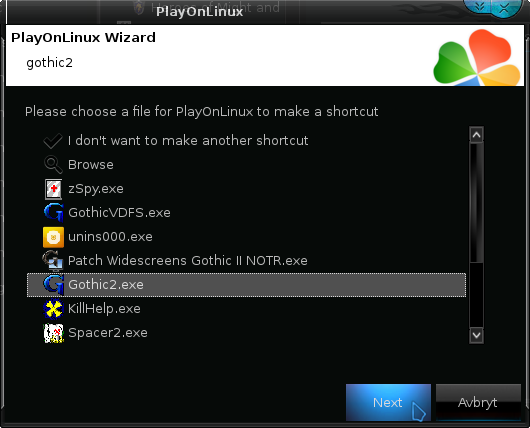Select the highlighted Gothic2.exe row
This screenshot has width=530, height=428.
point(246,285)
